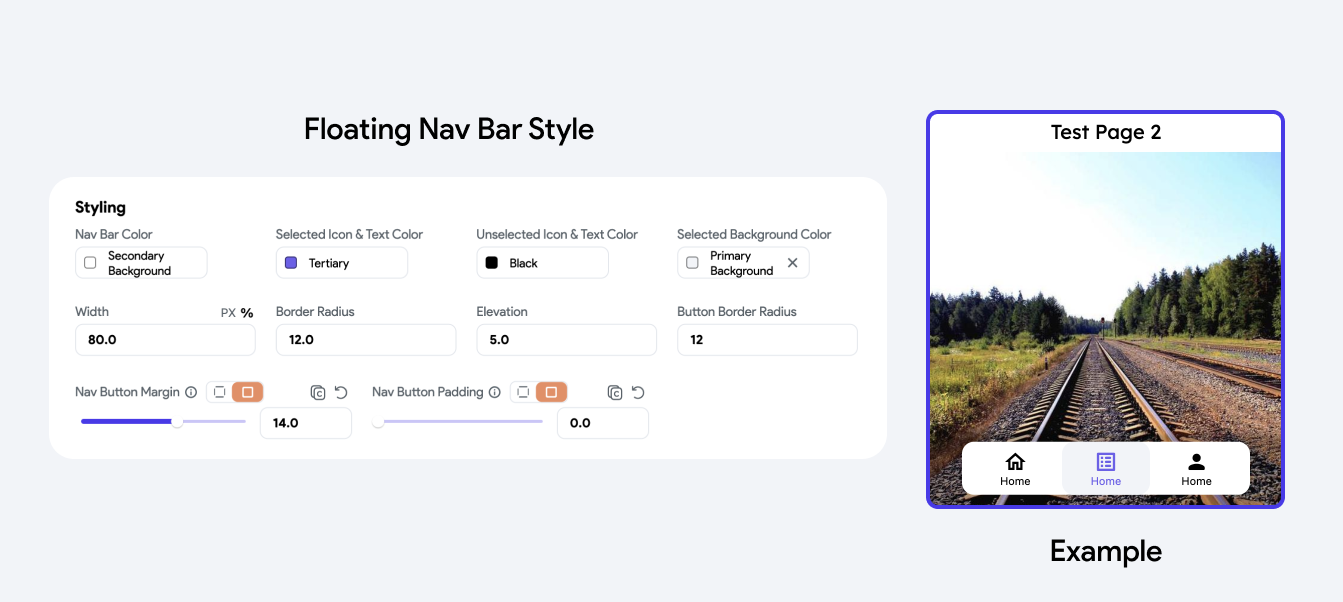Open the Nav Bar Color picker
1343x602 pixels.
141,263
